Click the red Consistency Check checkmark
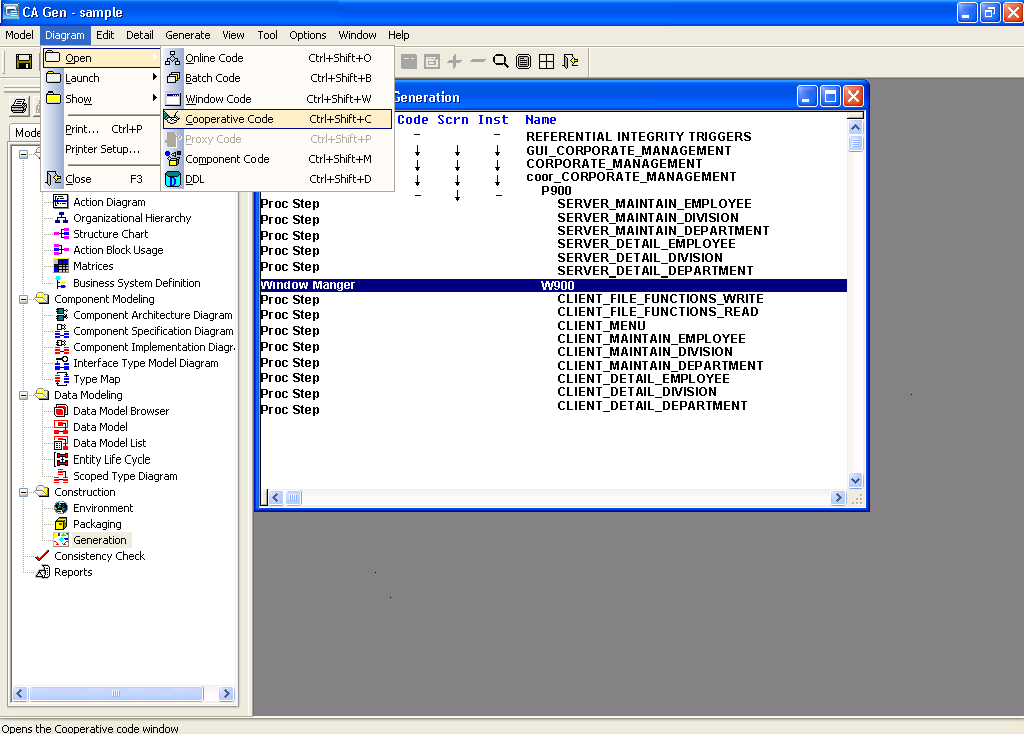The image size is (1024, 734). click(42, 556)
